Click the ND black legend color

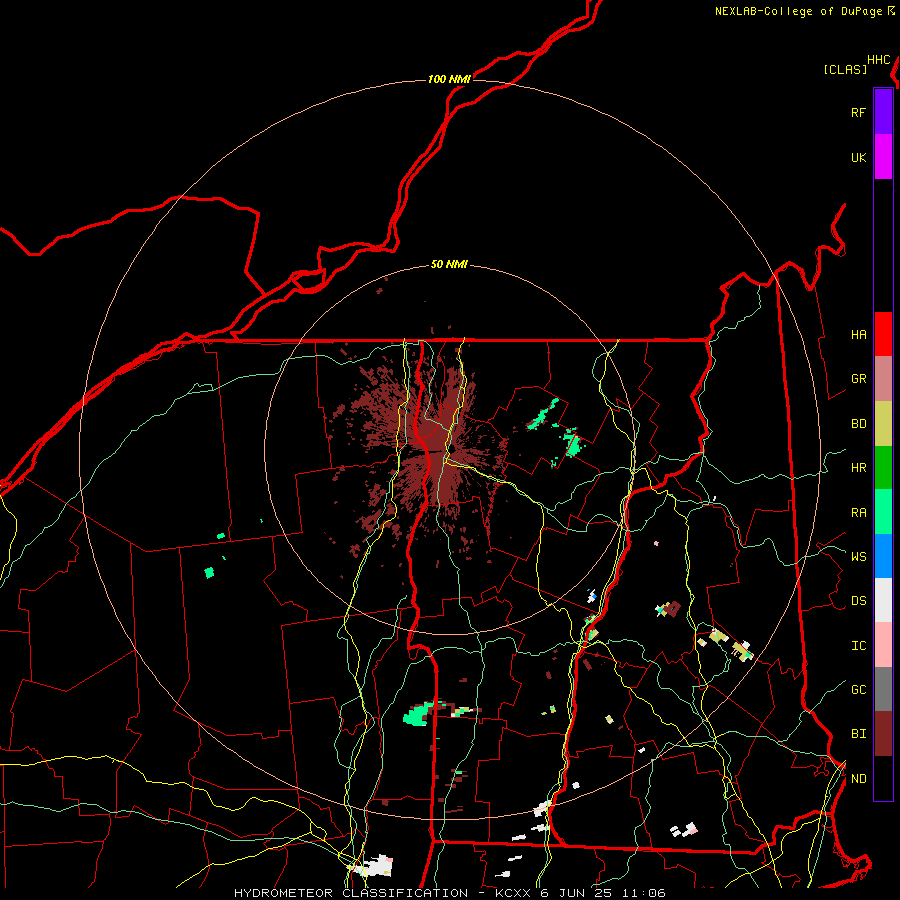click(x=883, y=778)
